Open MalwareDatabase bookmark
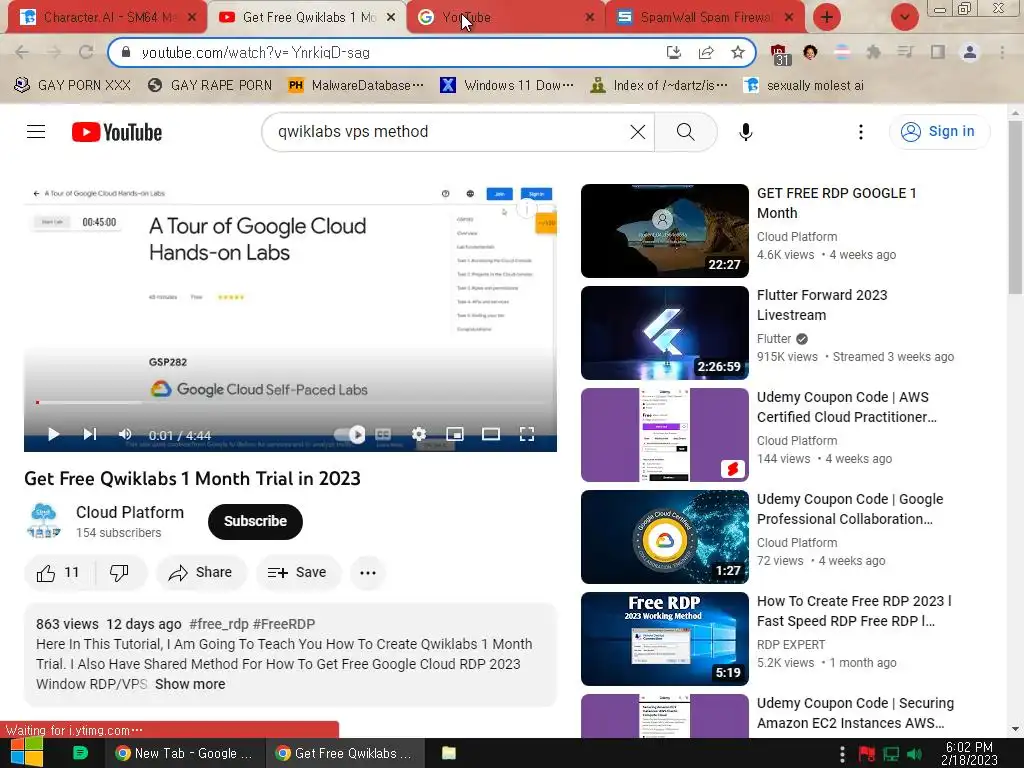The image size is (1024, 768). [356, 86]
